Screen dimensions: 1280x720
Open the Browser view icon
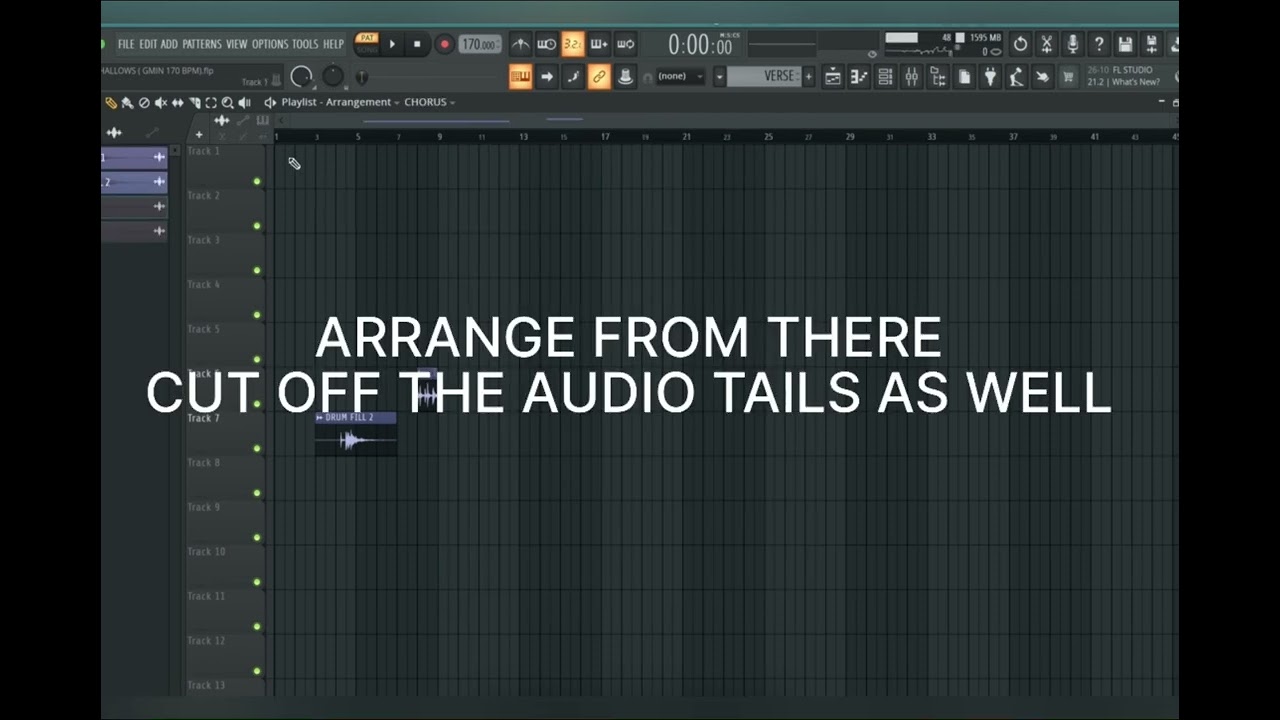click(x=939, y=76)
